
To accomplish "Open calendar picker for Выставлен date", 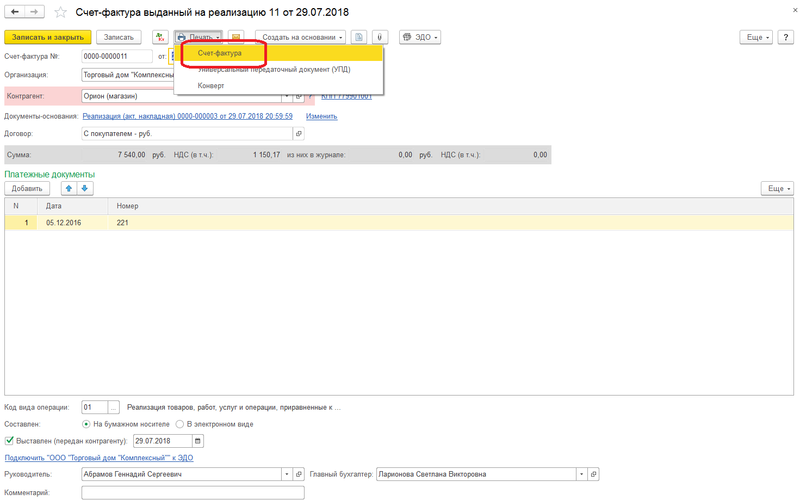I will pos(198,441).
